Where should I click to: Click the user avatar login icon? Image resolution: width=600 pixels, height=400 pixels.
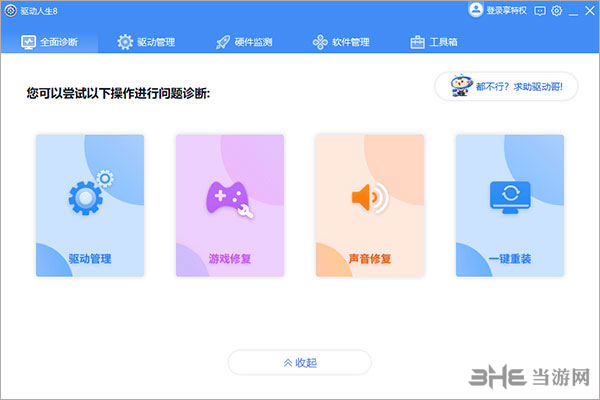coord(476,10)
